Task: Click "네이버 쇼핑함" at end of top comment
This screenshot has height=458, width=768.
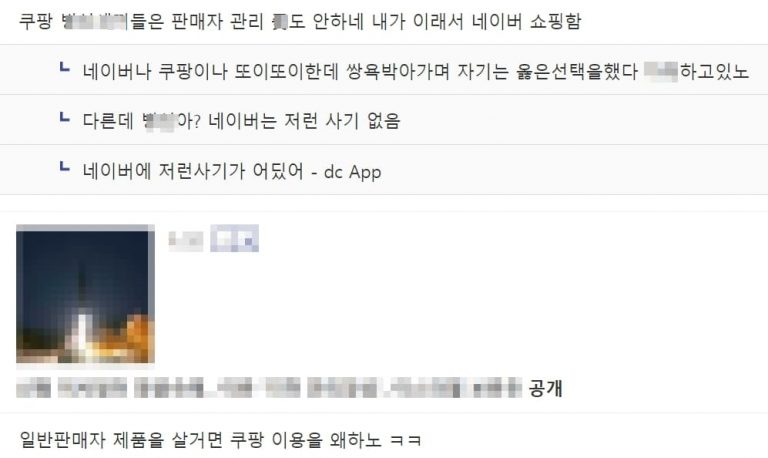Action: [x=527, y=22]
